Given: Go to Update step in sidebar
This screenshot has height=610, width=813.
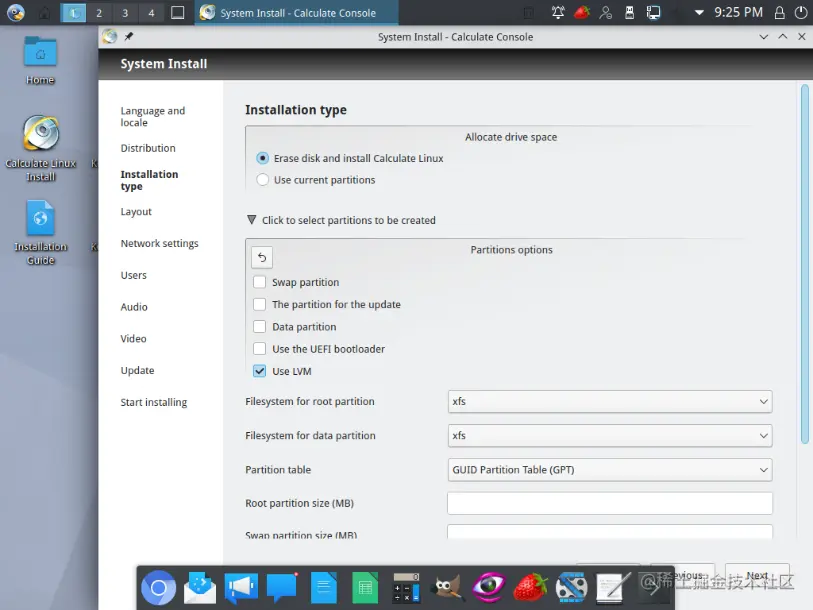Looking at the screenshot, I should (x=137, y=370).
